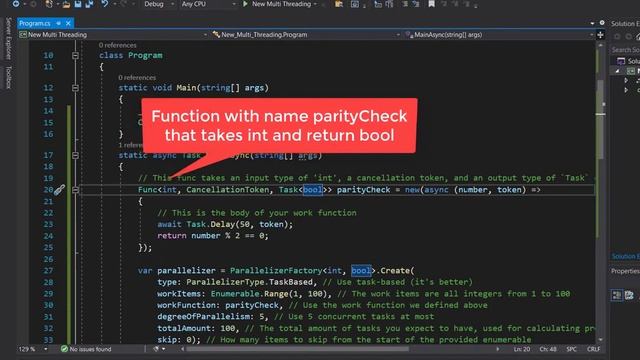Open the Any CPU platform dropdown
640x360 pixels.
click(x=208, y=4)
